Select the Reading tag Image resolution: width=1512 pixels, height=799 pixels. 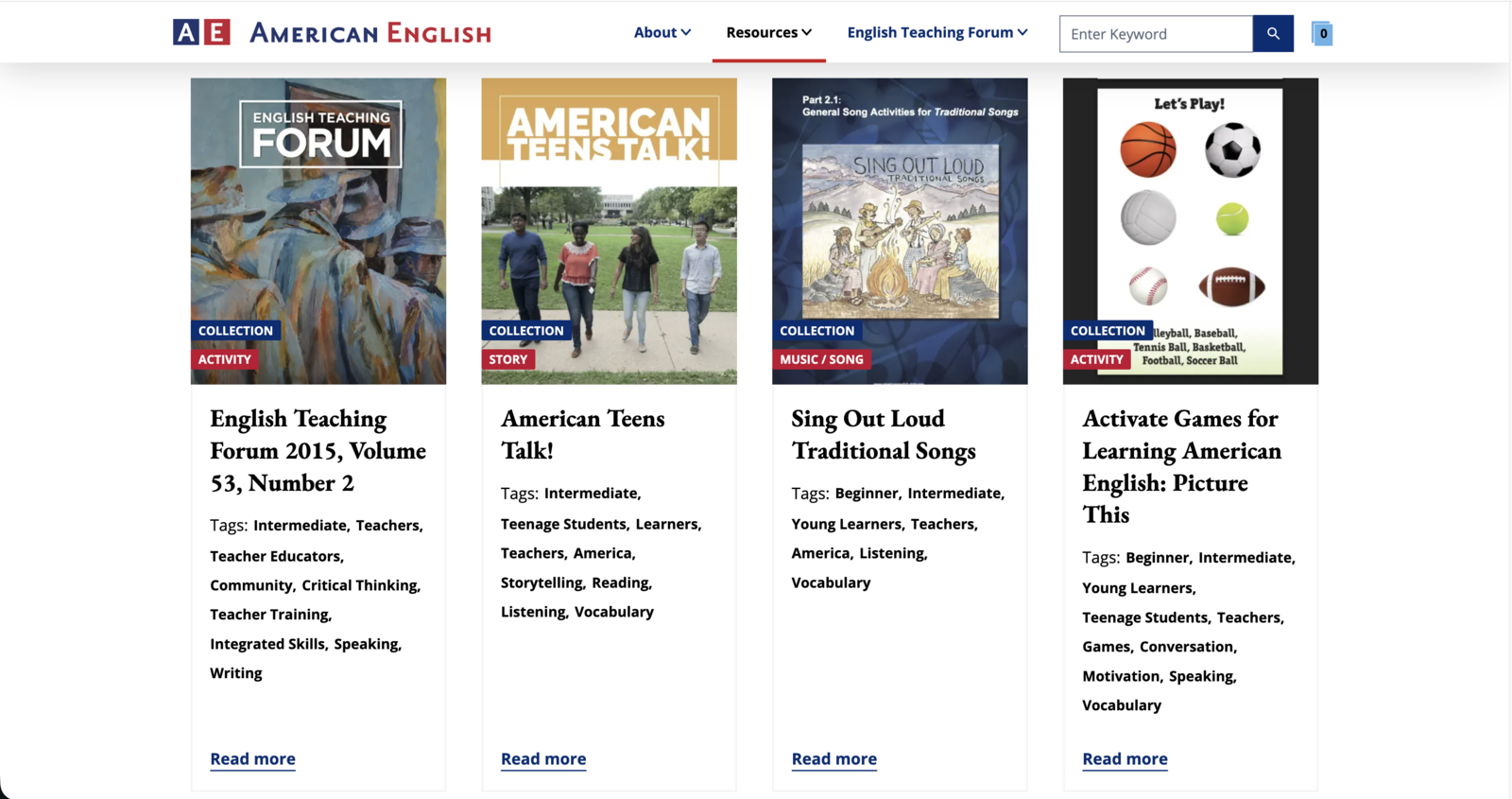click(620, 582)
